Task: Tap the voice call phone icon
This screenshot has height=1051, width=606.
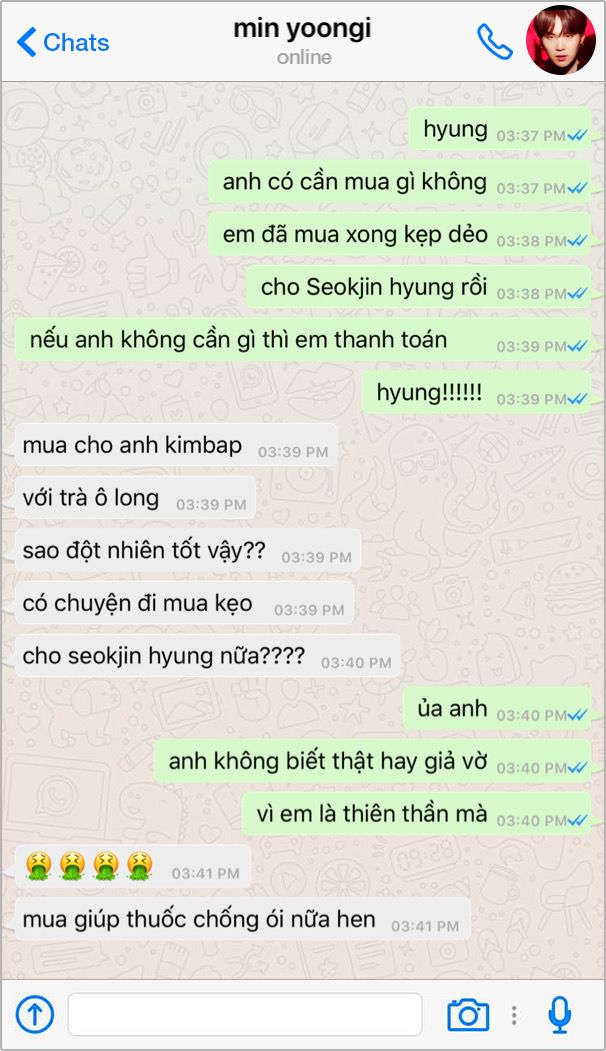Action: click(x=495, y=42)
